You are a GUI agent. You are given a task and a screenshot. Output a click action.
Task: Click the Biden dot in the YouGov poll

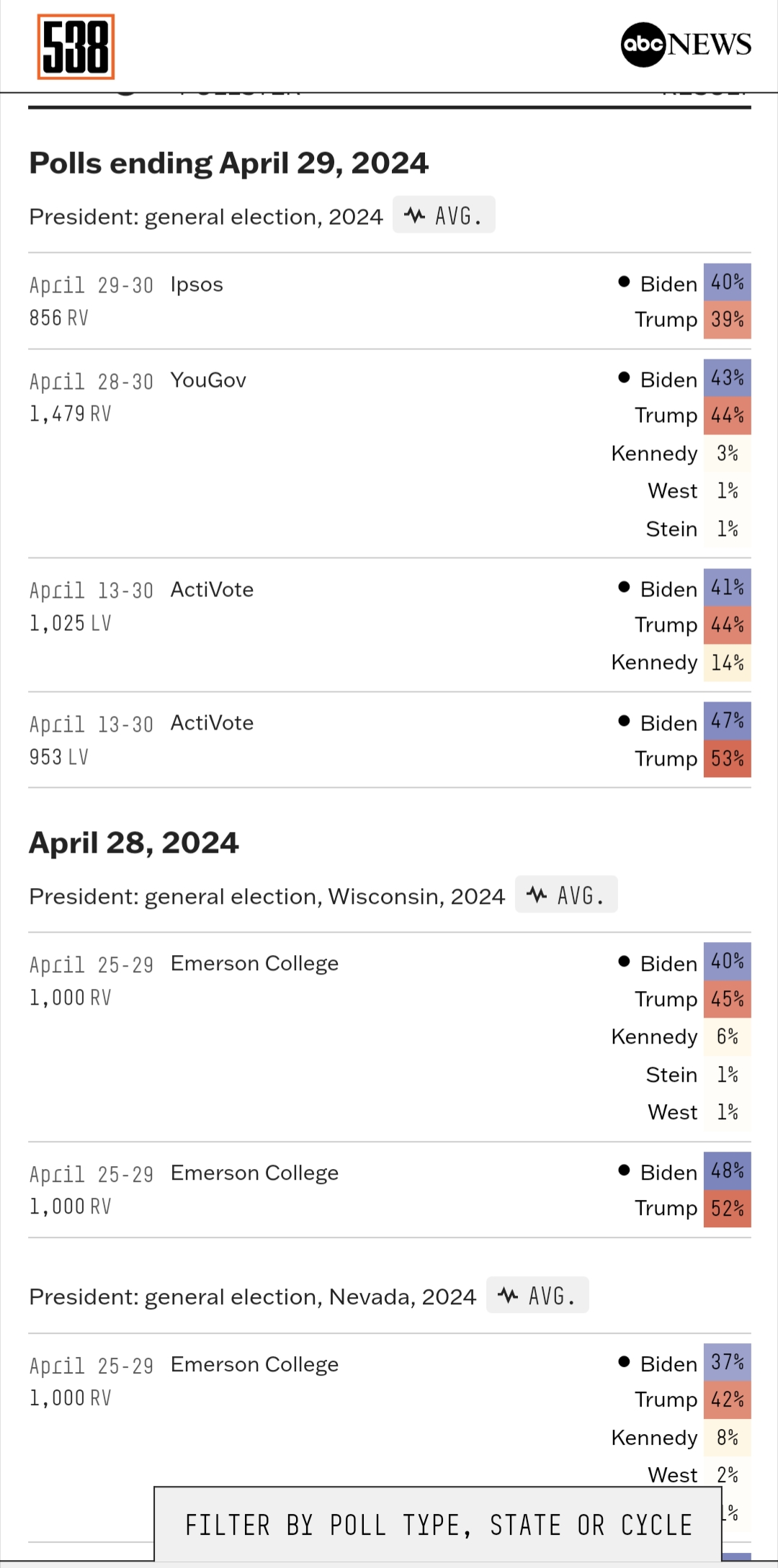coord(625,378)
